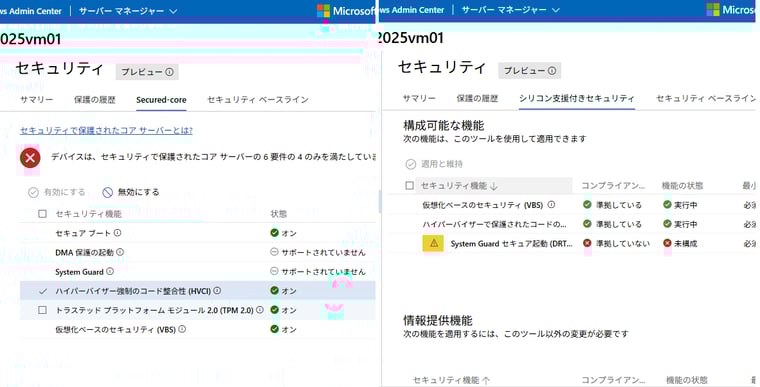Click 実行中 icon for ハイパーバイザーで保護されたコード row
Screen dimensions: 760x387
pyautogui.click(x=667, y=224)
